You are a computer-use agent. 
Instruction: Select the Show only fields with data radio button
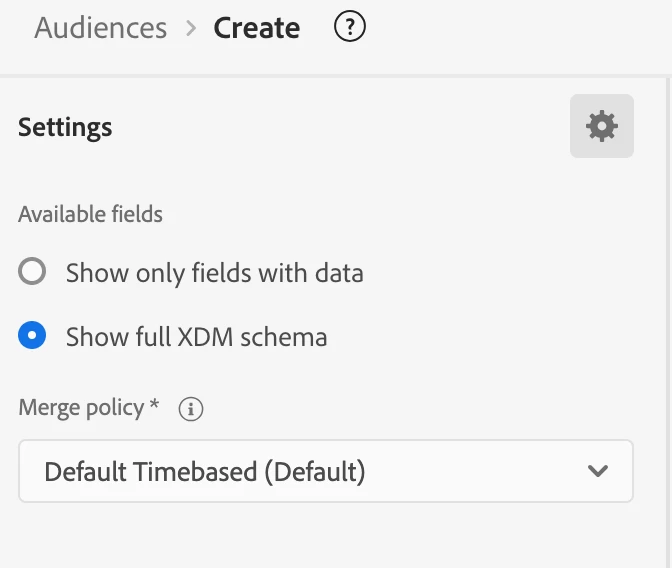[33, 272]
